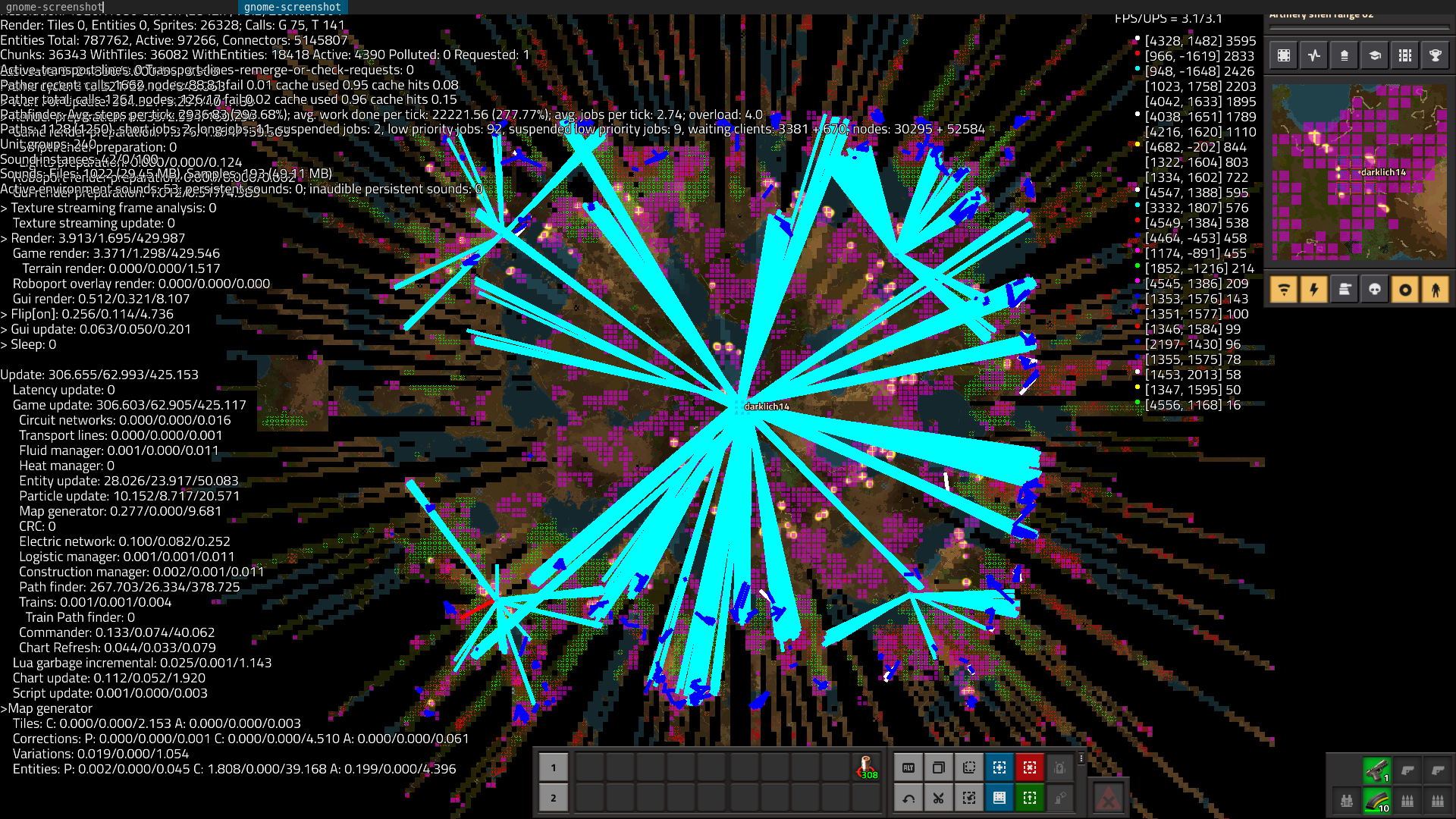Toggle skull overlay button under minimap
Screen dimensions: 1456x819
pos(1375,290)
